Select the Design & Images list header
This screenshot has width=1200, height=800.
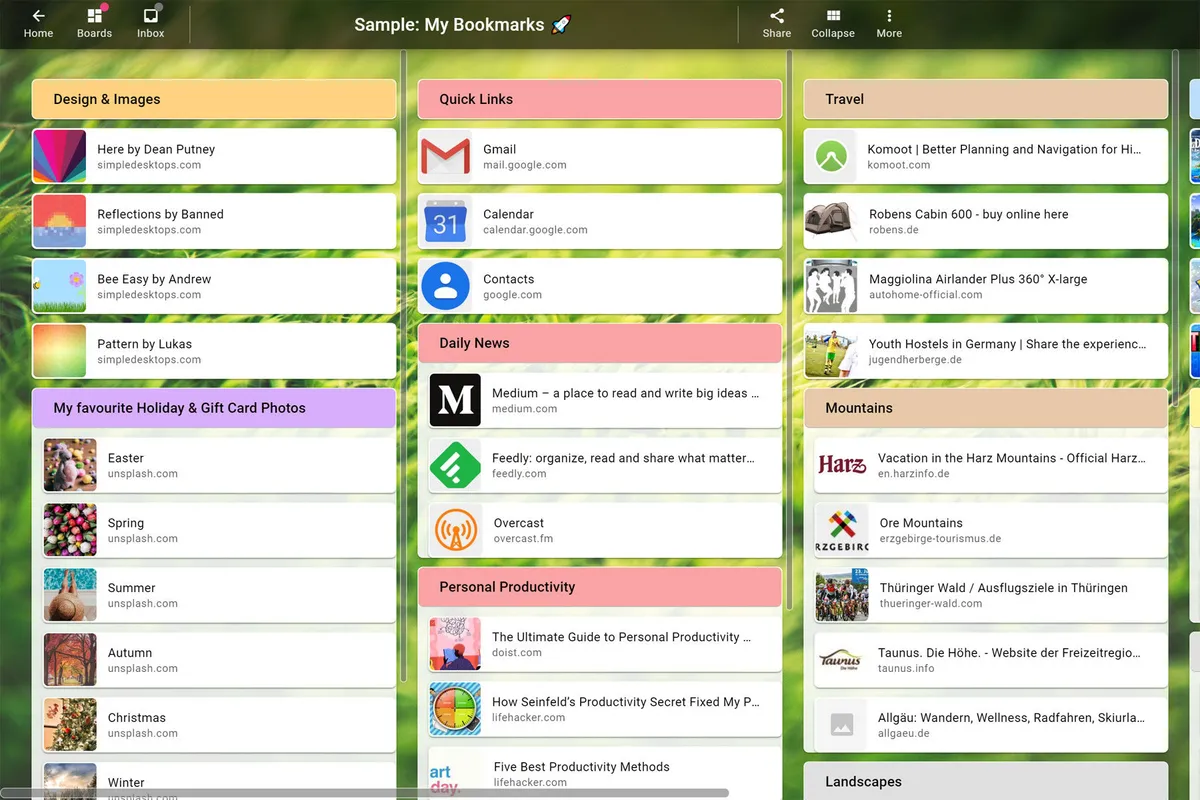(214, 99)
